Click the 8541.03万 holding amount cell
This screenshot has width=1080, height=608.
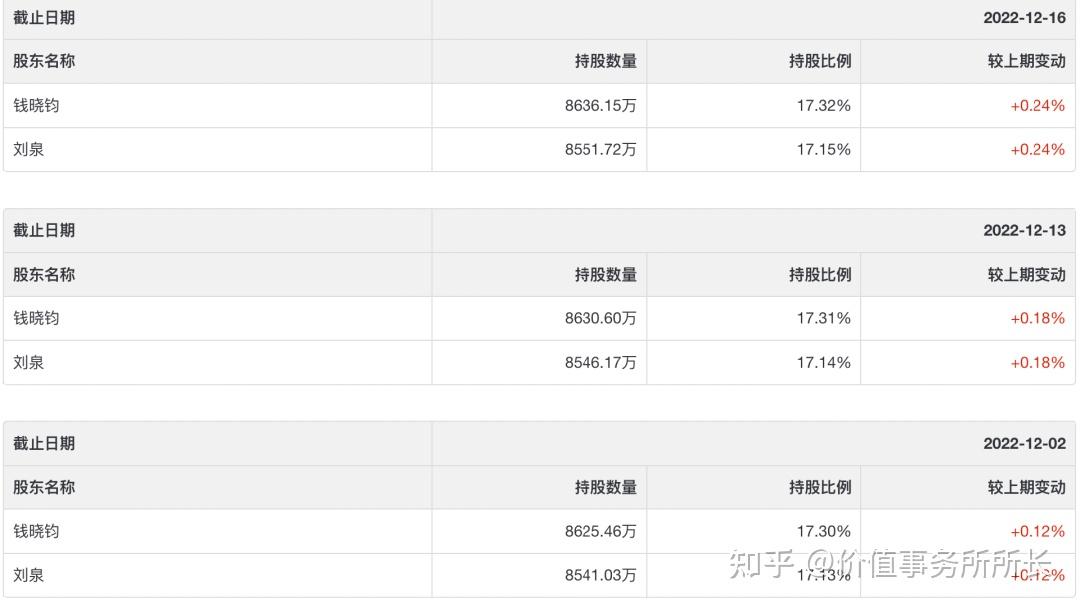tap(600, 575)
